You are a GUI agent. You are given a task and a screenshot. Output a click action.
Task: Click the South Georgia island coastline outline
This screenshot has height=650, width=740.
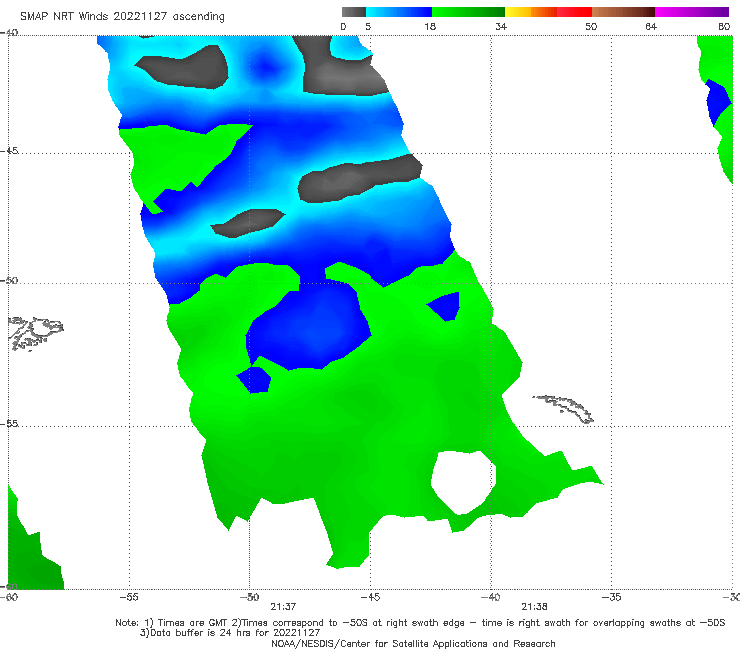(x=564, y=409)
